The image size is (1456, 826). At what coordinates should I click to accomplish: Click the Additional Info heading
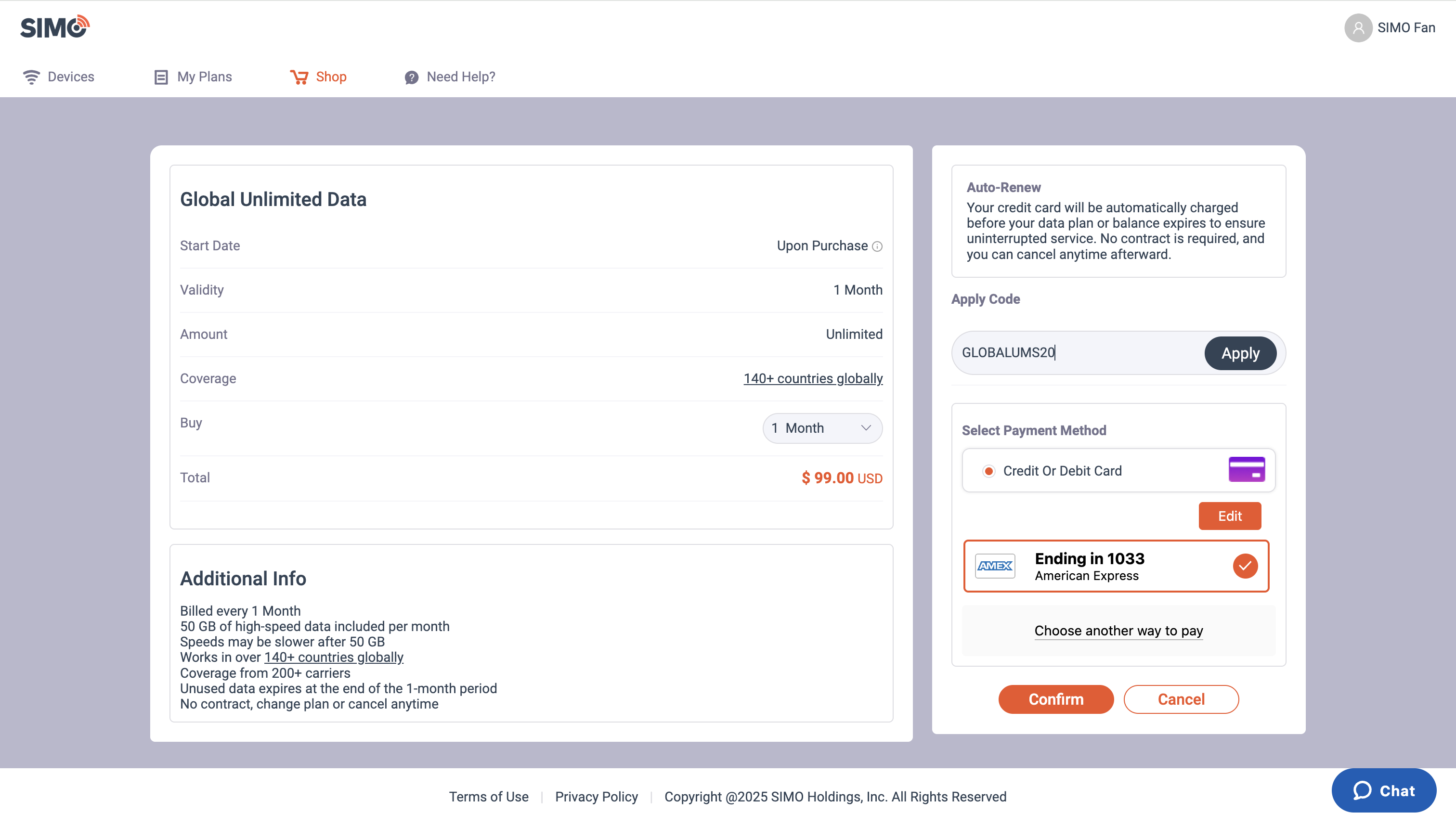pyautogui.click(x=243, y=578)
